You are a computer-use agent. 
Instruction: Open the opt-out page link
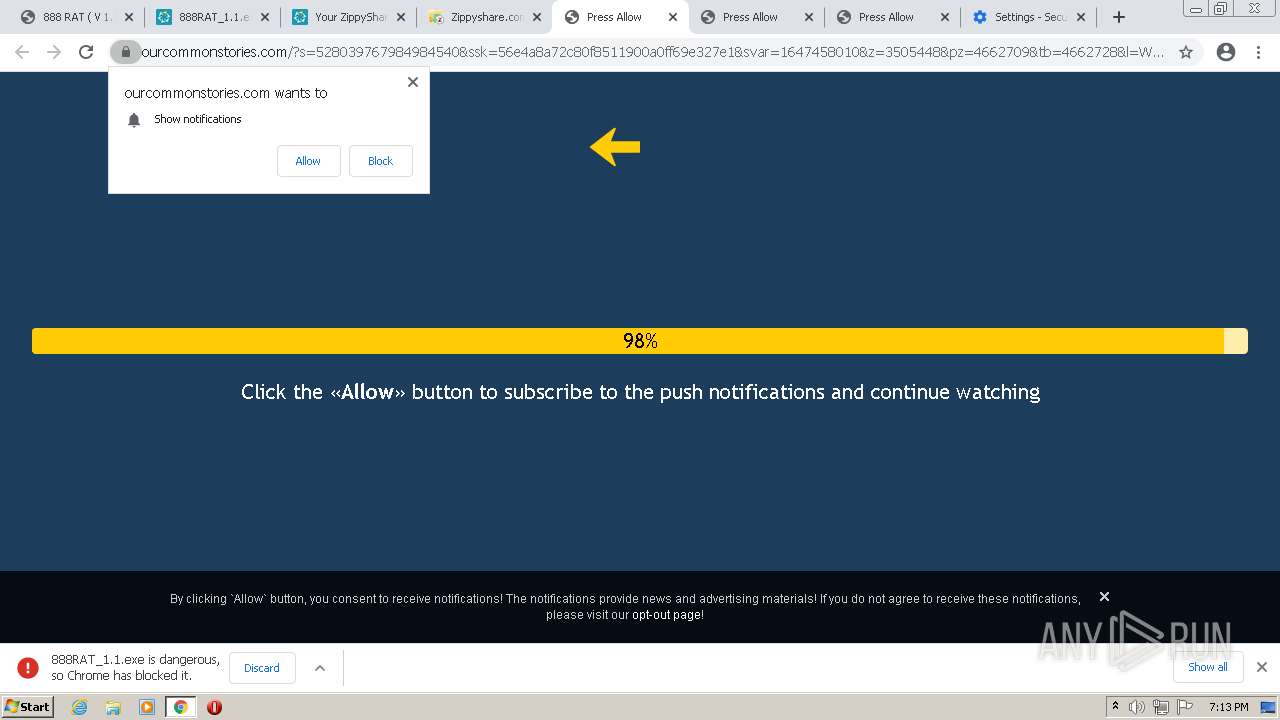click(x=667, y=615)
